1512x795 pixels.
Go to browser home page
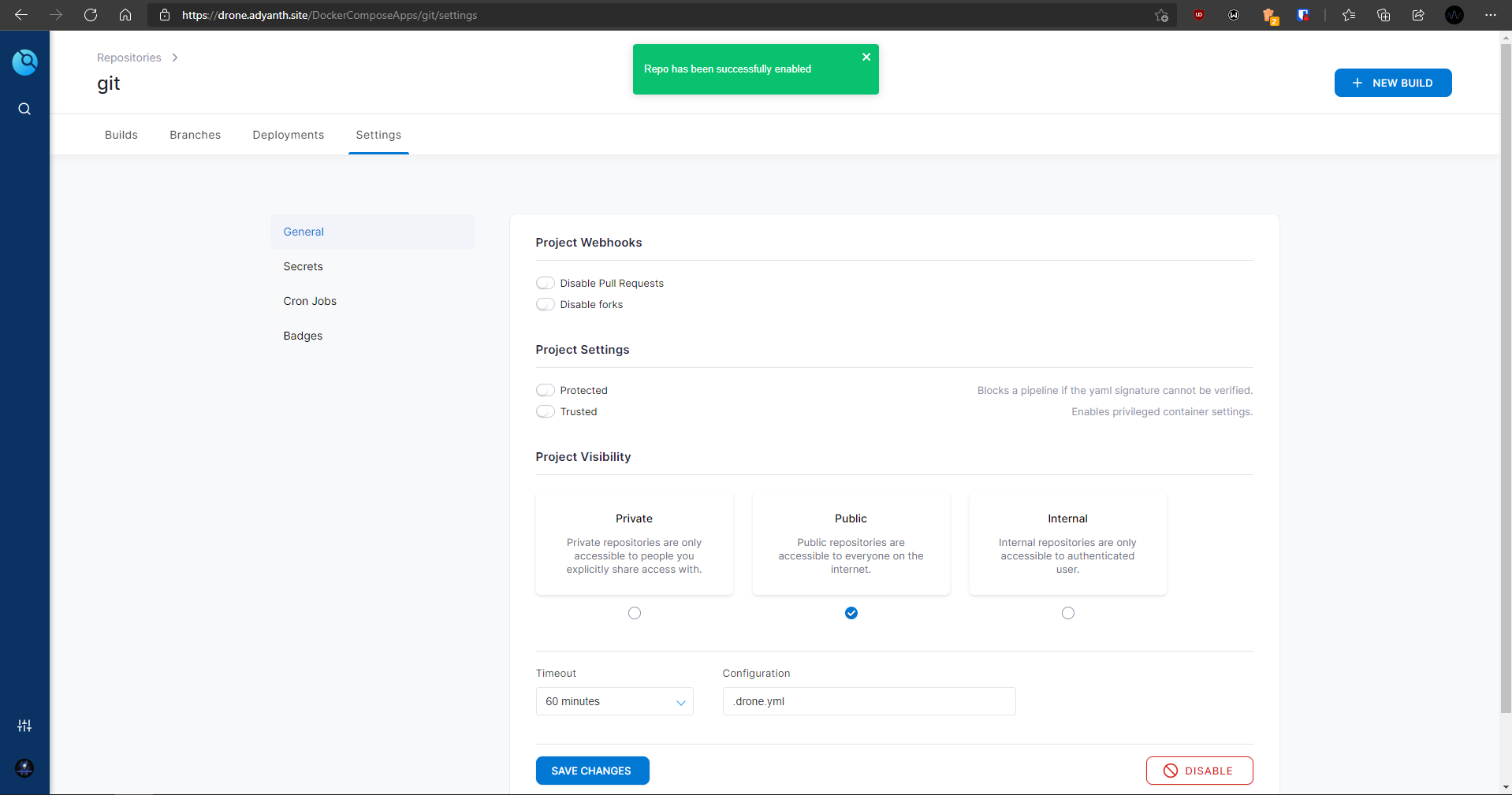[x=125, y=15]
